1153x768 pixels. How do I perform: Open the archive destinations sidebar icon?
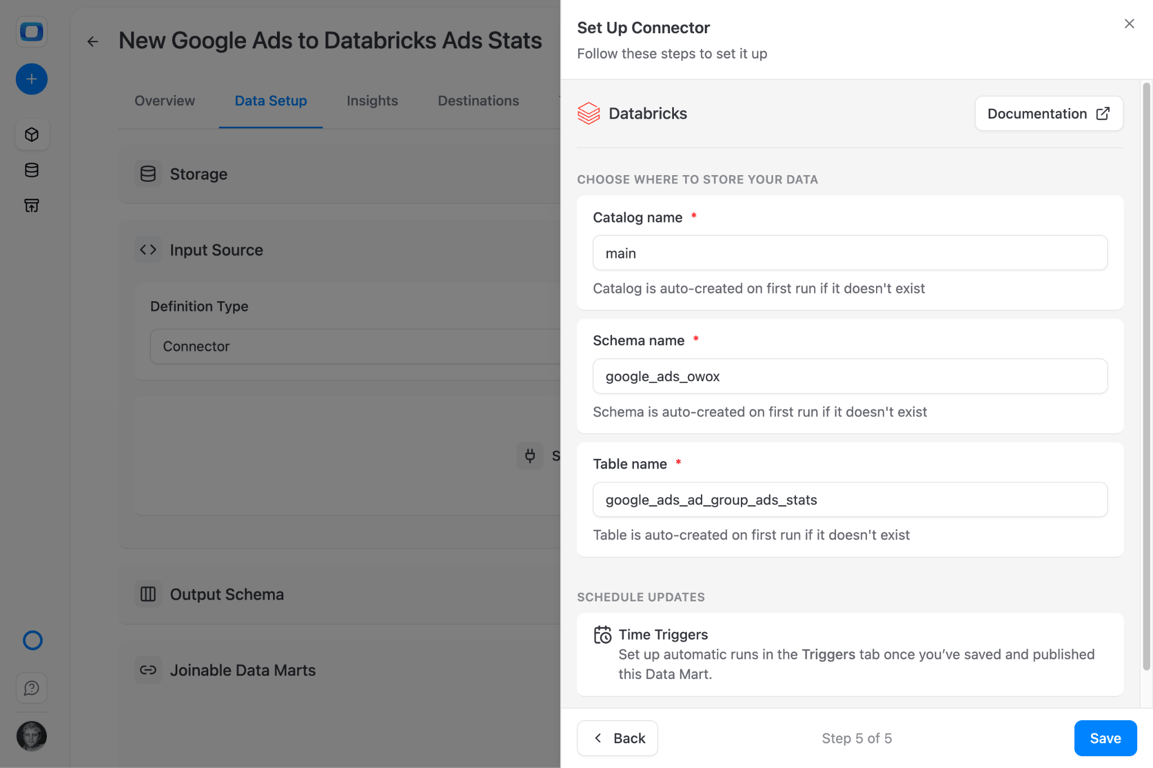pyautogui.click(x=32, y=205)
